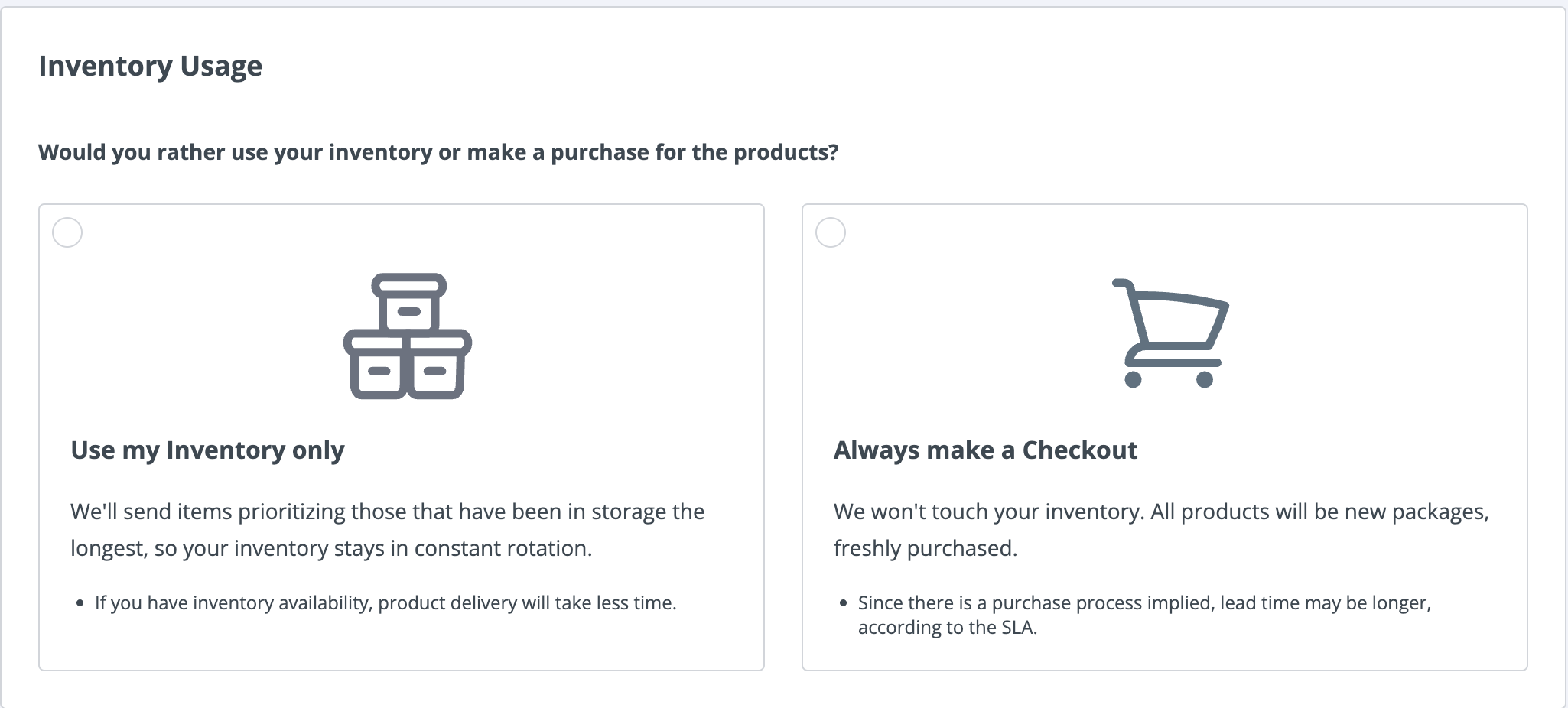Click the shopping cart checkout icon

tap(1169, 333)
